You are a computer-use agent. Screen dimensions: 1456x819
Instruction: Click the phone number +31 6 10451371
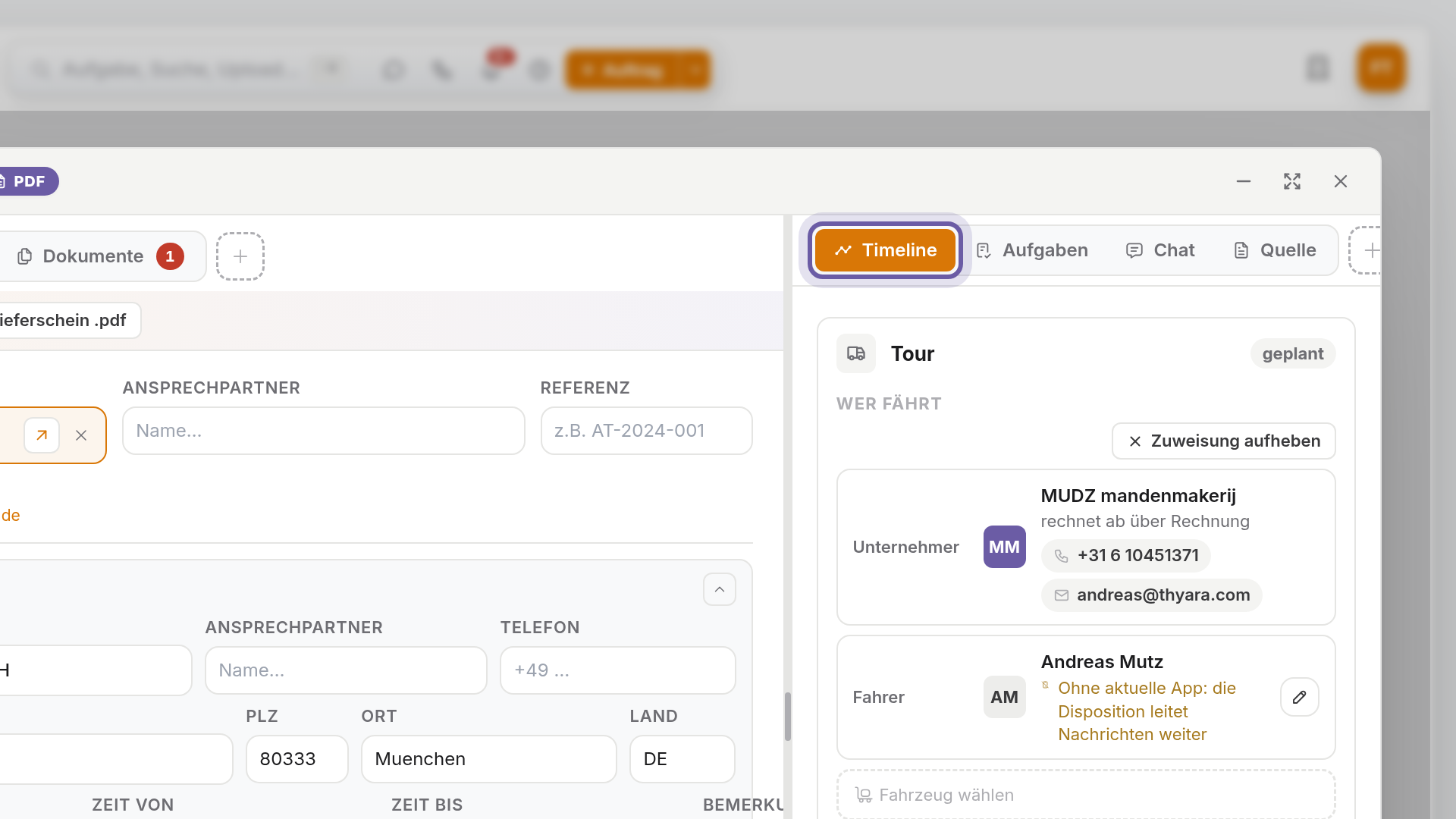1126,555
